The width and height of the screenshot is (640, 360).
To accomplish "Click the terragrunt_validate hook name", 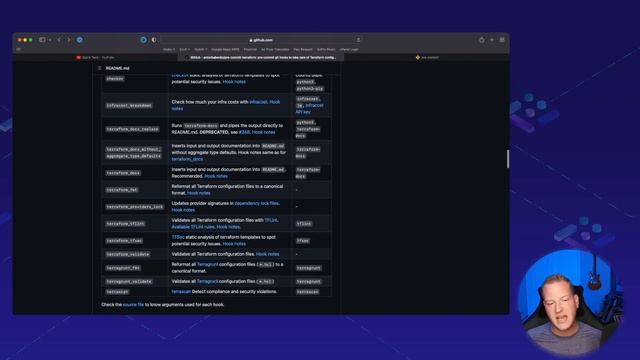I will coord(129,282).
